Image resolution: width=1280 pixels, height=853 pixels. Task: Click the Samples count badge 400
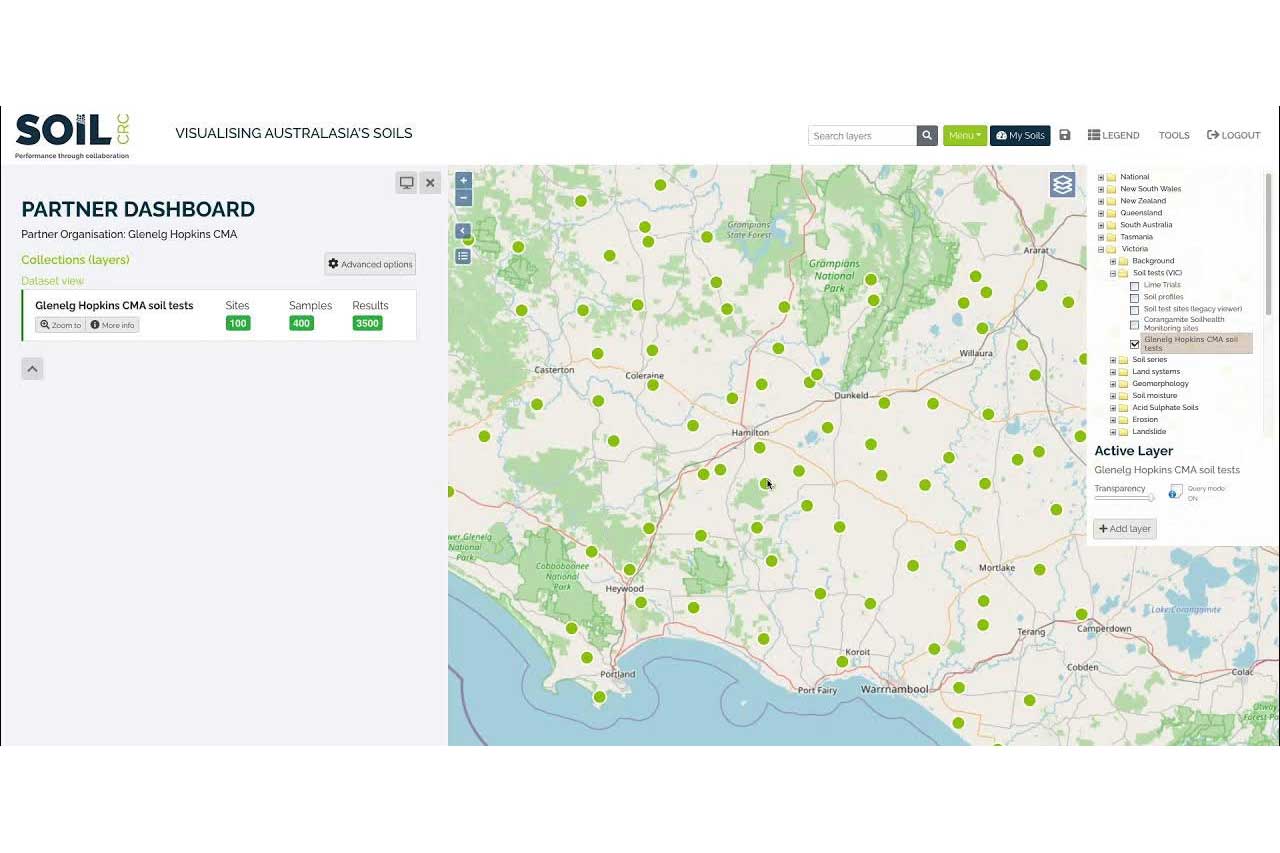pyautogui.click(x=301, y=323)
